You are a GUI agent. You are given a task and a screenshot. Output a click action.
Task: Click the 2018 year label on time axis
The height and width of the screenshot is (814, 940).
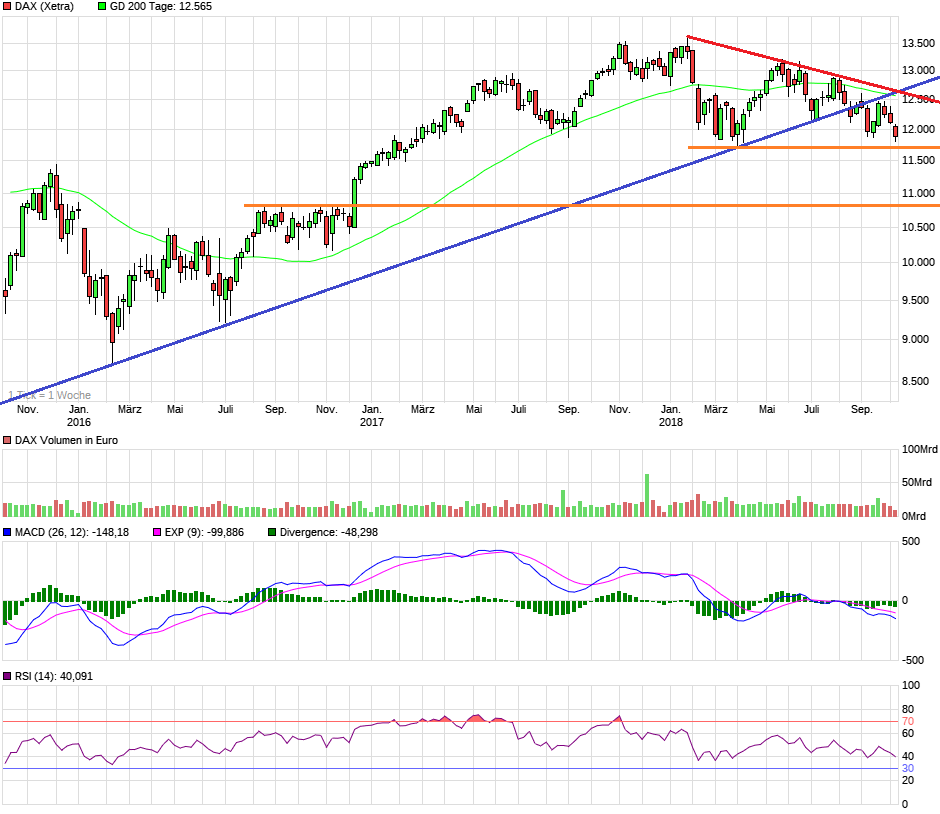(x=671, y=422)
